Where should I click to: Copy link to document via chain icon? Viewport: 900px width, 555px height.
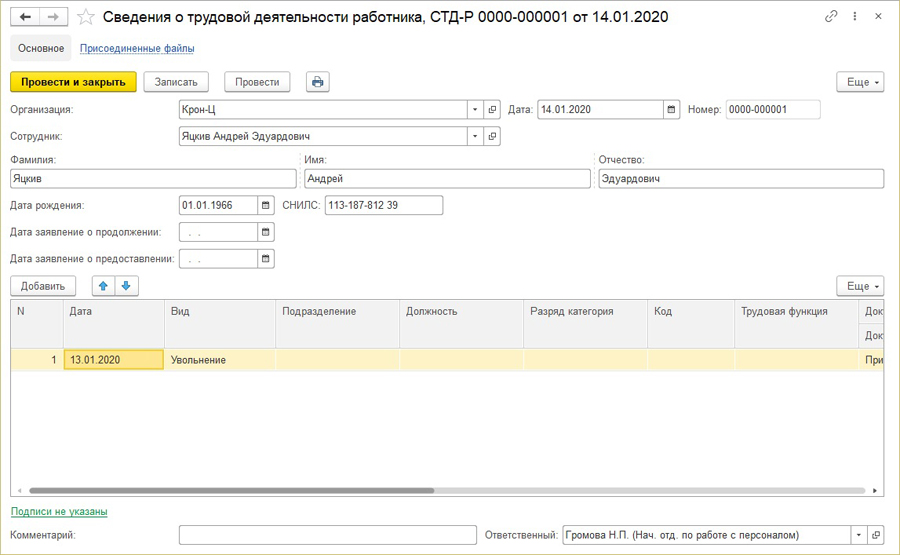click(x=831, y=16)
